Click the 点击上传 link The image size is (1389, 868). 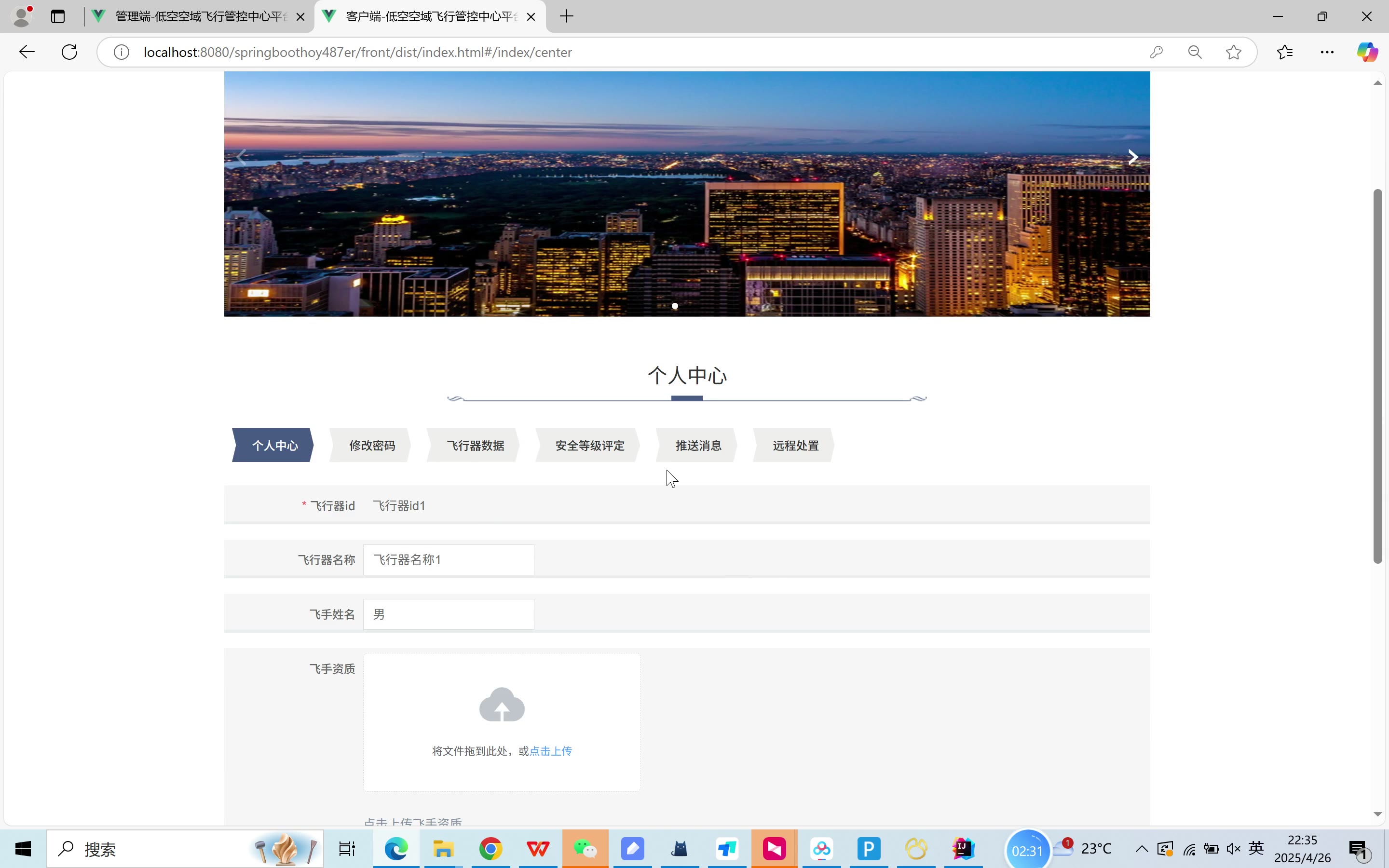550,751
